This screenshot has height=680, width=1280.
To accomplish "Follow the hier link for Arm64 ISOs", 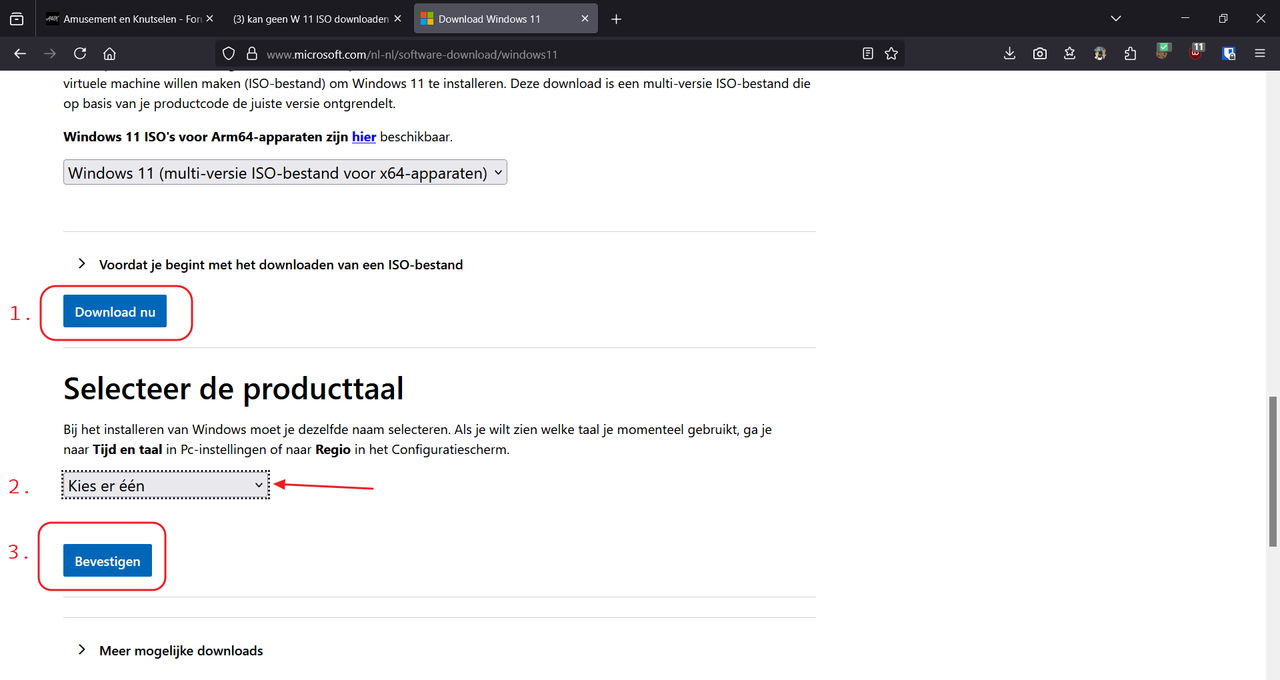I will [x=363, y=136].
